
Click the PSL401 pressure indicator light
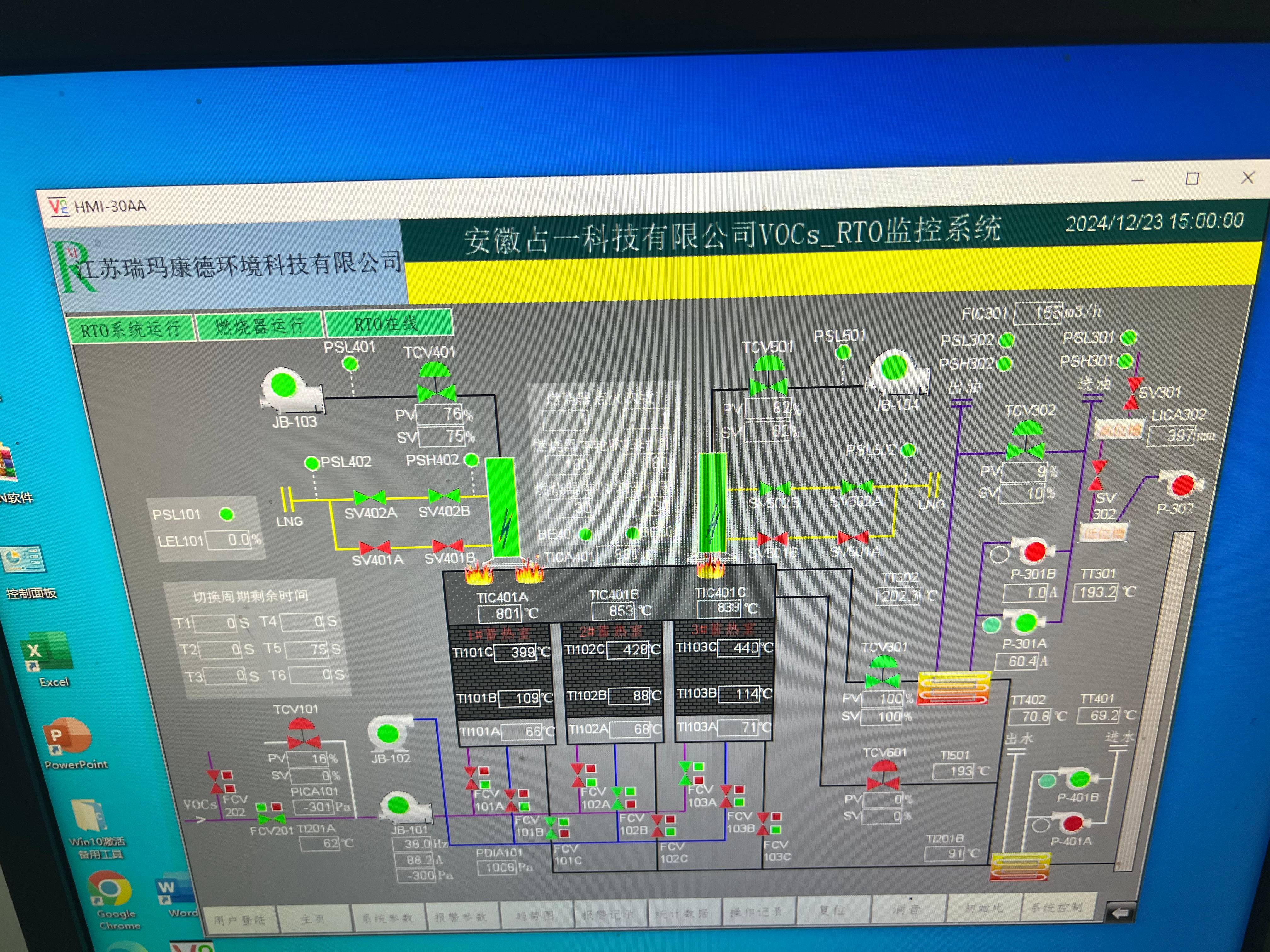tap(350, 364)
